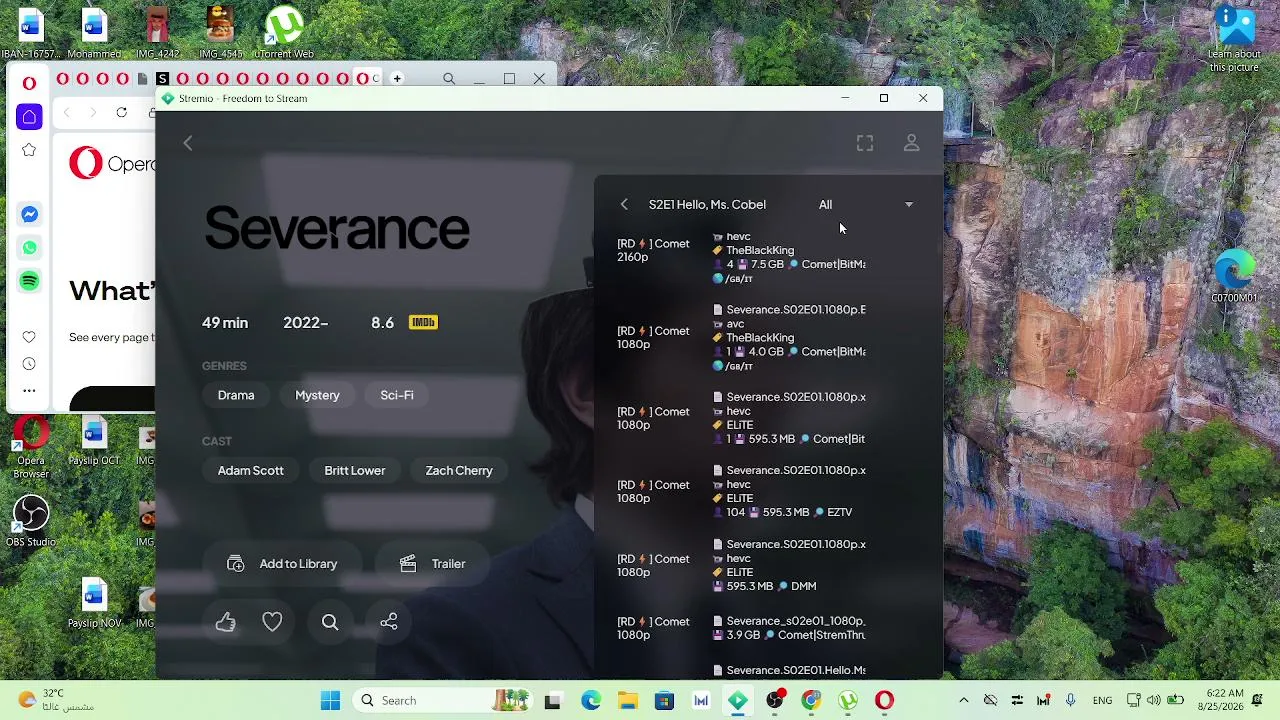This screenshot has width=1280, height=720.
Task: Open Opera sidebar three-dots more menu
Action: 29,390
